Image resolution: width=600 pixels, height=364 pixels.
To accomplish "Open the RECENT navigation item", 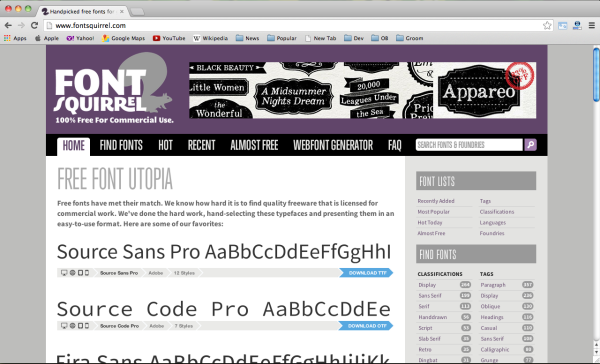I will point(201,145).
